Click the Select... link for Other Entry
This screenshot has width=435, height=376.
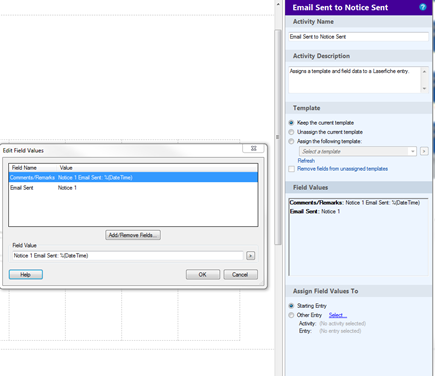[338, 315]
